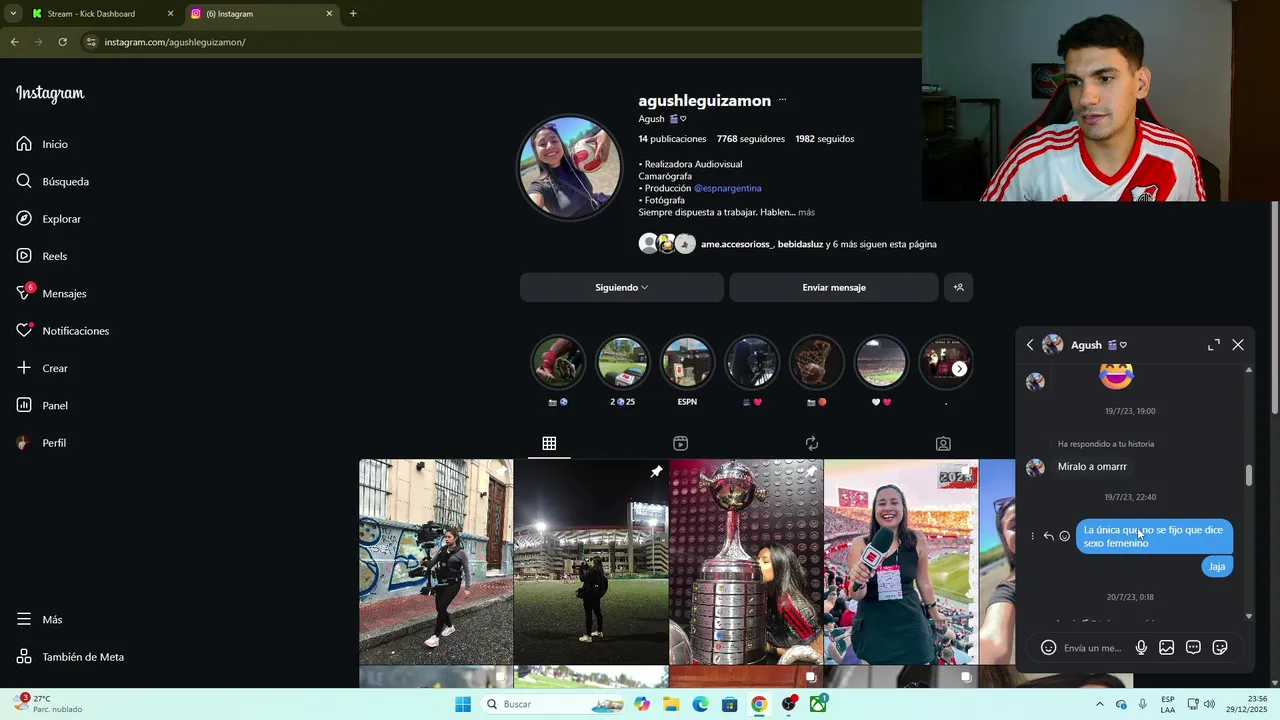Image resolution: width=1280 pixels, height=720 pixels.
Task: Click the 'Envía un mensaje' input field
Action: [1094, 648]
